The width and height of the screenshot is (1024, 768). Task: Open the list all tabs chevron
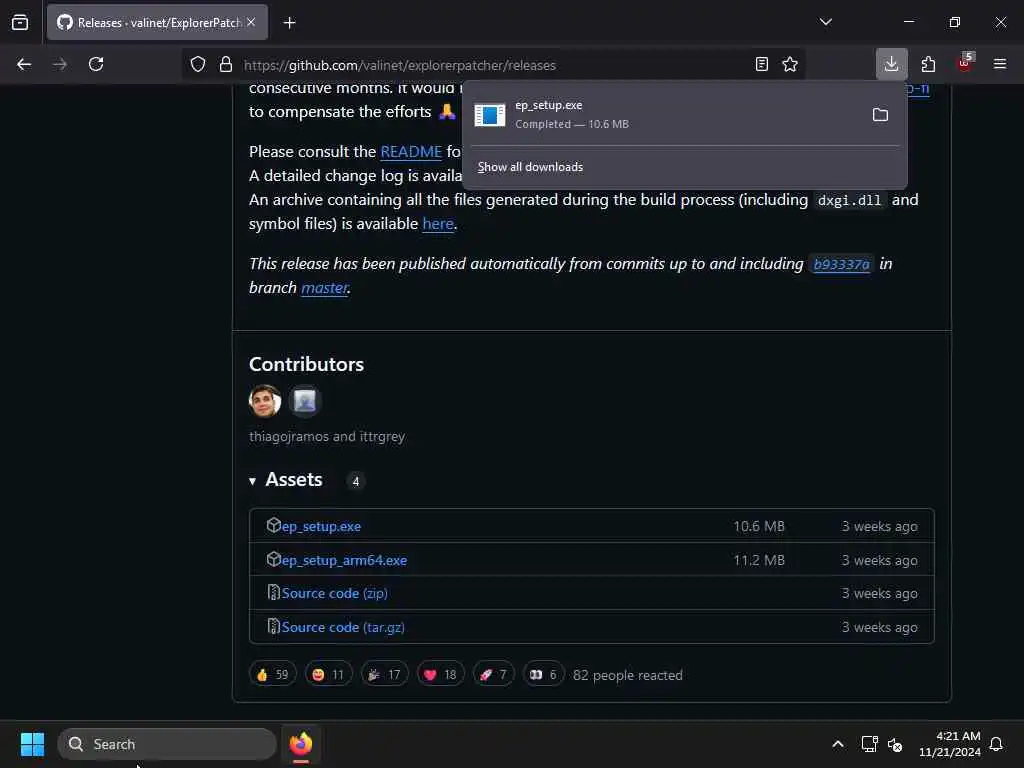click(x=825, y=22)
